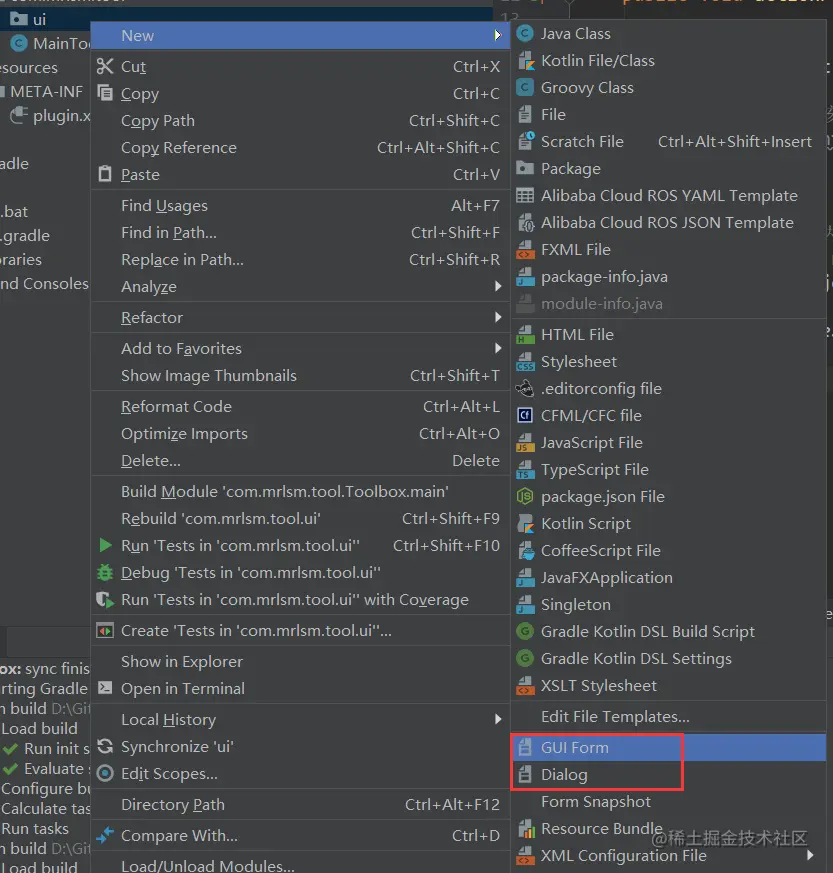
Task: Select Build Module 'com.mrlsm.tool.Toolbox.main'
Action: click(300, 492)
